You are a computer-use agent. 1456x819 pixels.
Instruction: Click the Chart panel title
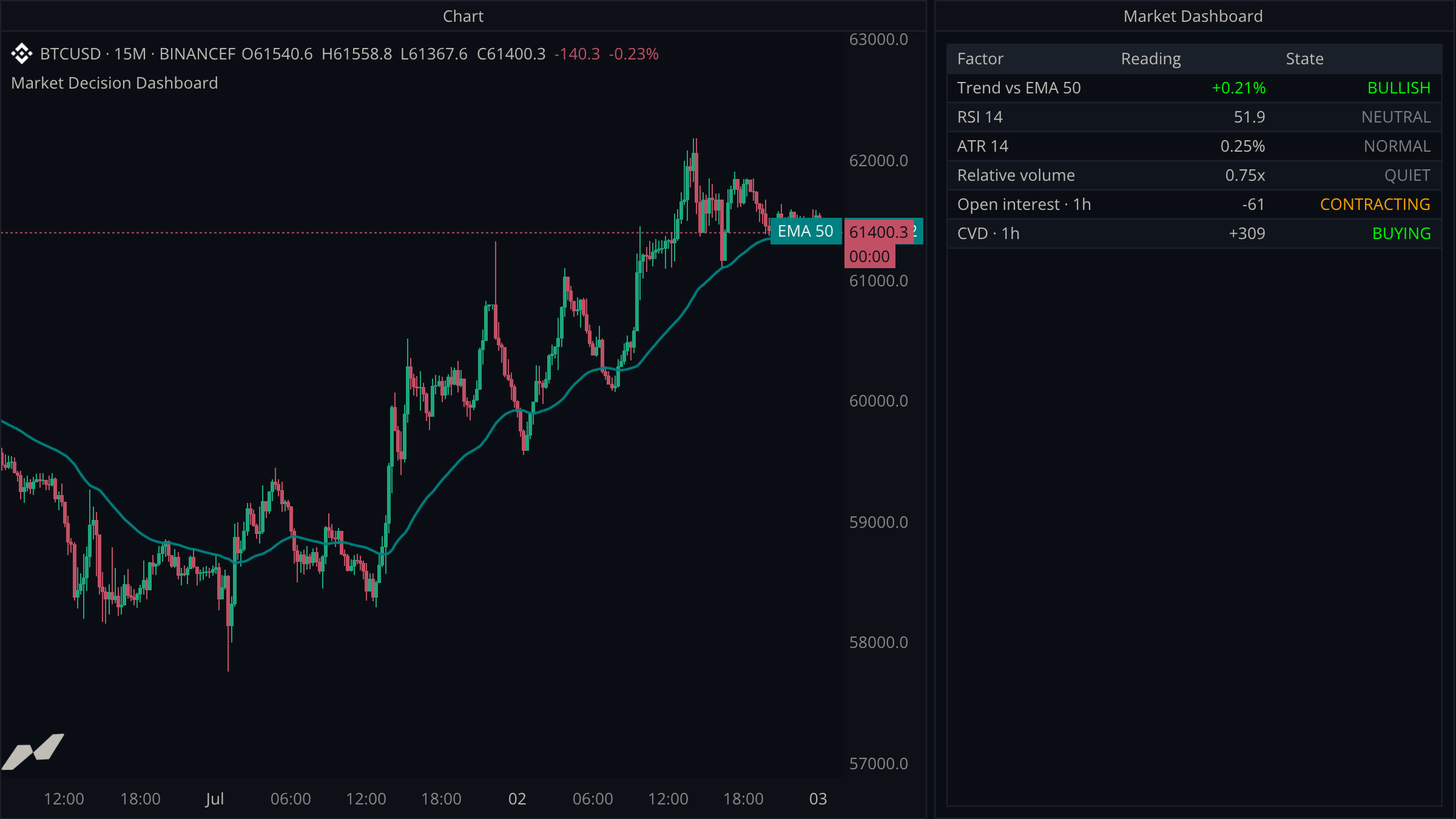(x=463, y=16)
